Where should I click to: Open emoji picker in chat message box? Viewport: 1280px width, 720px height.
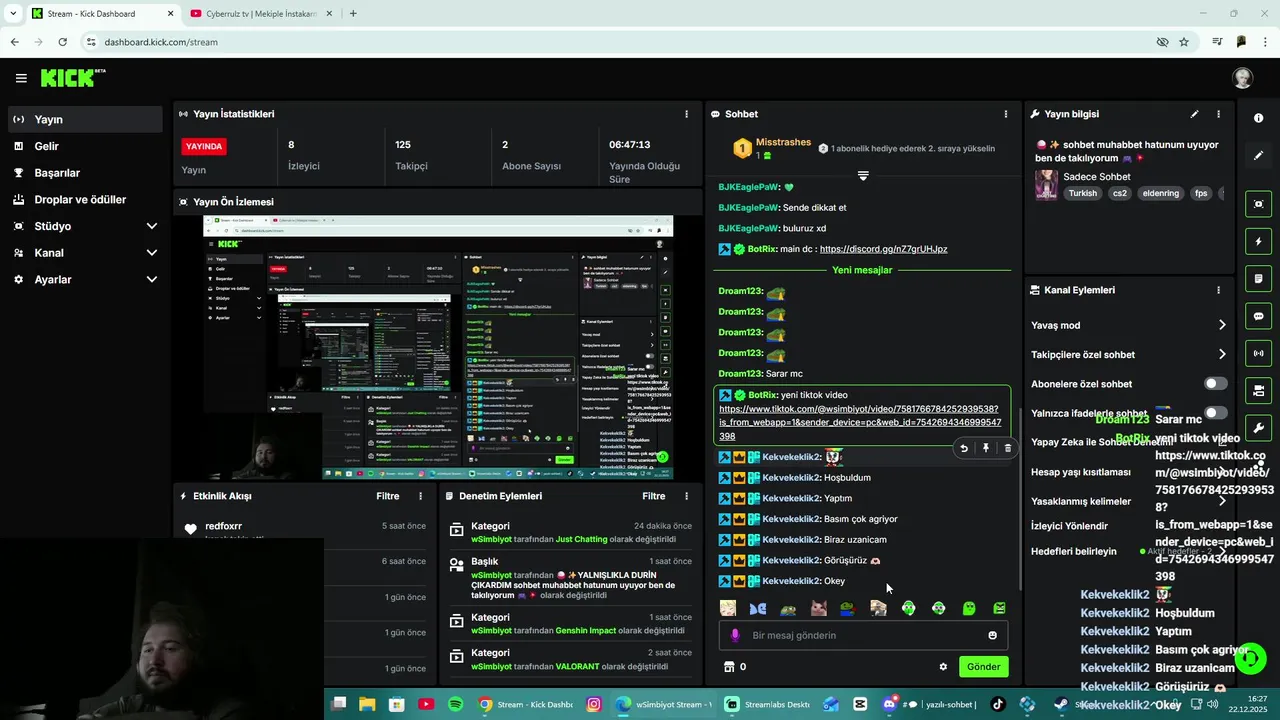click(x=992, y=635)
